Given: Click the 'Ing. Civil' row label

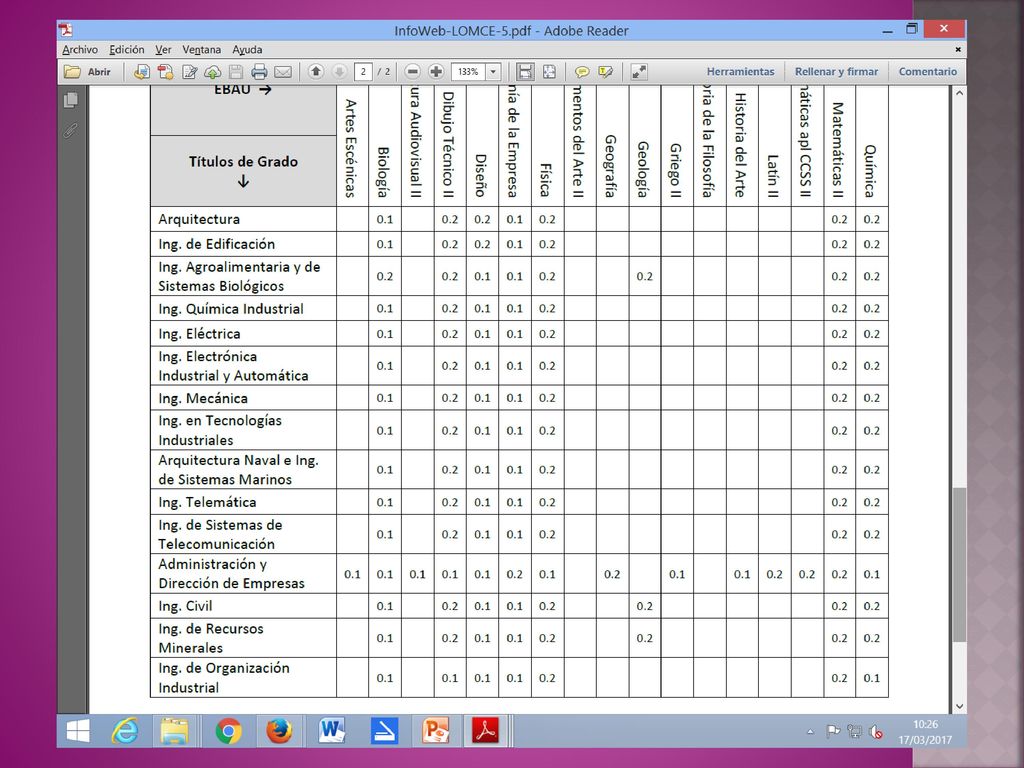Looking at the screenshot, I should pyautogui.click(x=185, y=606).
